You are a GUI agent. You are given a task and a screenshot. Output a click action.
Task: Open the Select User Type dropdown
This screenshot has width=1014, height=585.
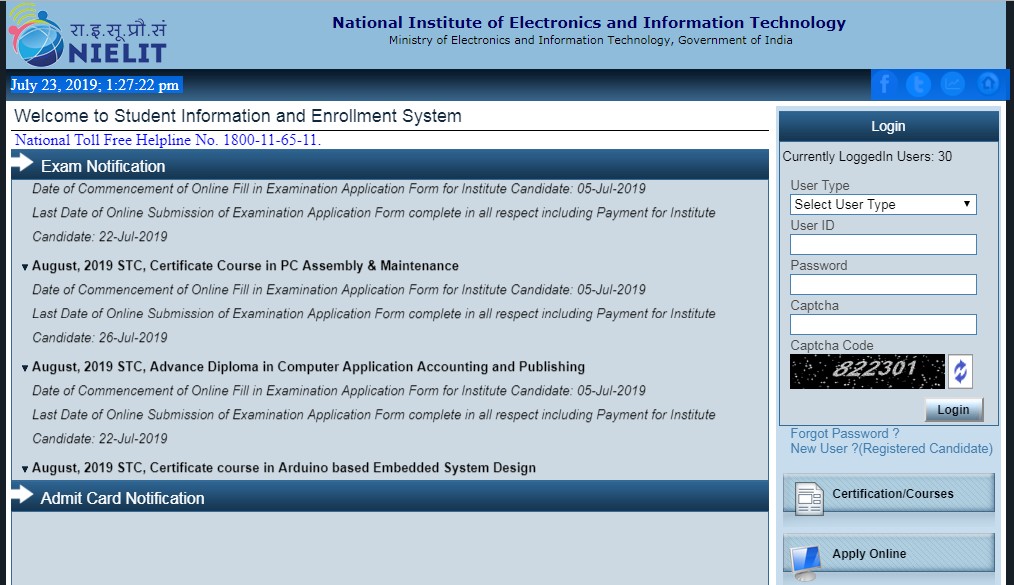pos(883,204)
